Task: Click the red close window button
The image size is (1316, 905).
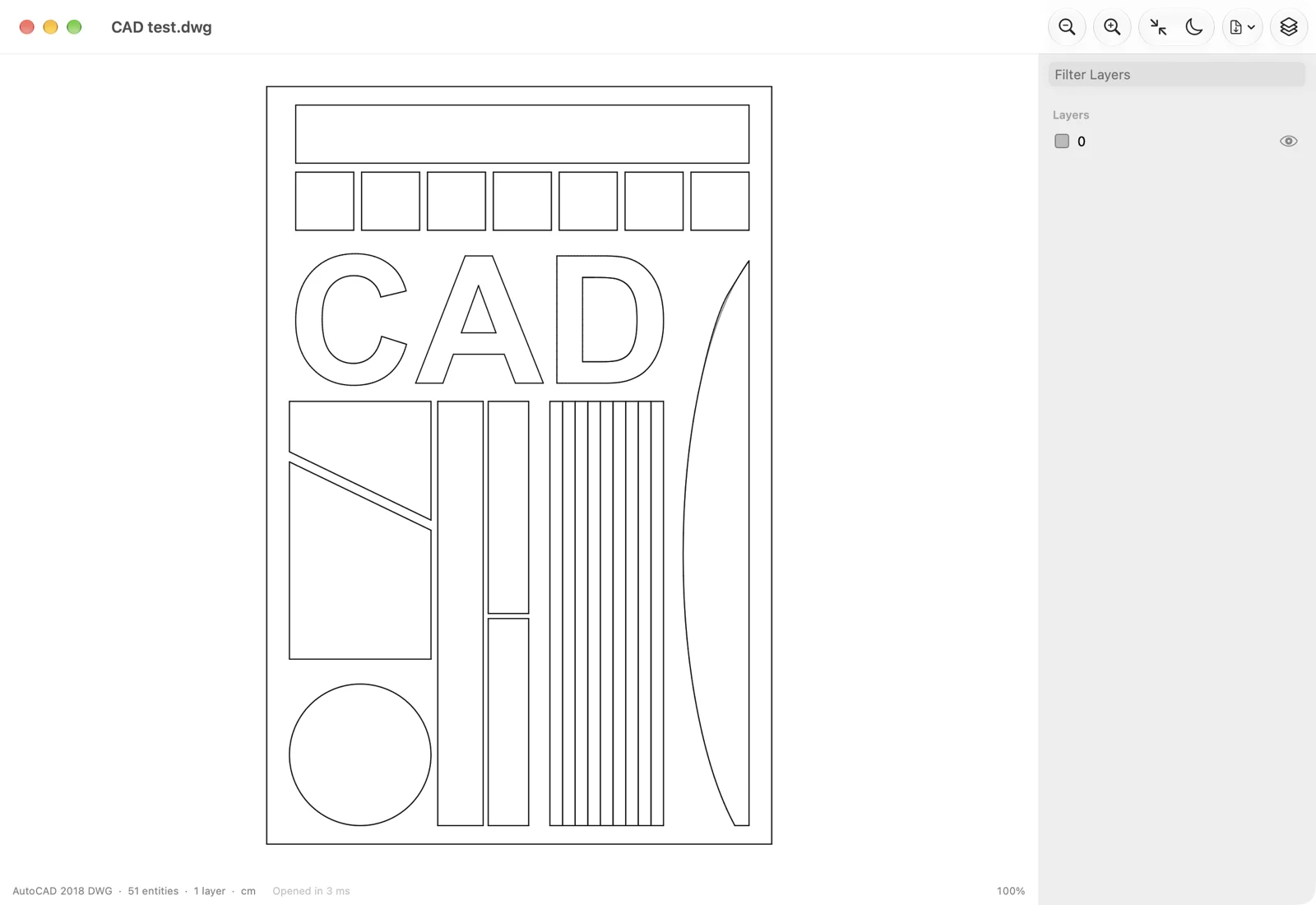Action: point(26,27)
